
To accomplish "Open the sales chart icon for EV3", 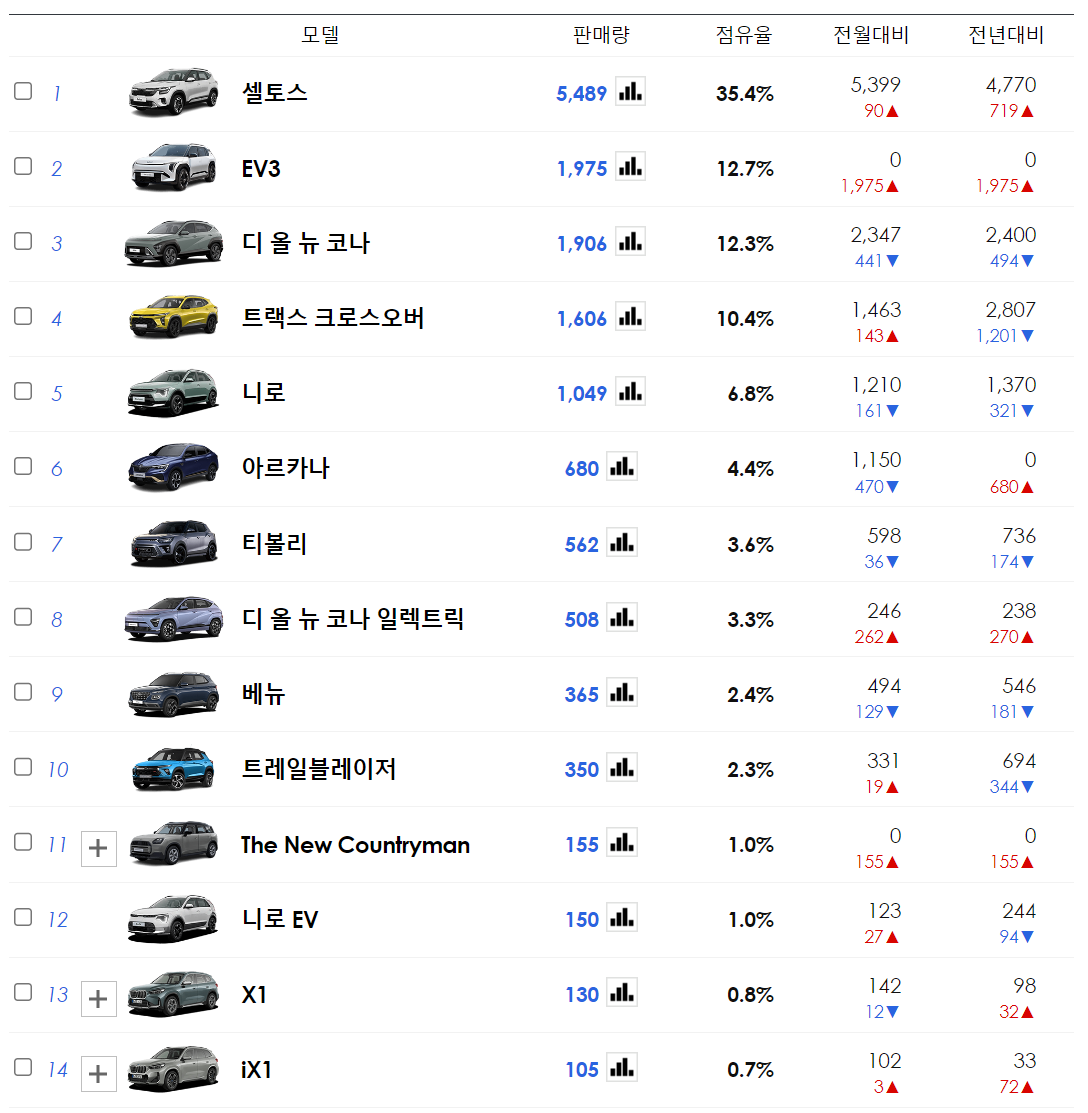I will point(630,166).
